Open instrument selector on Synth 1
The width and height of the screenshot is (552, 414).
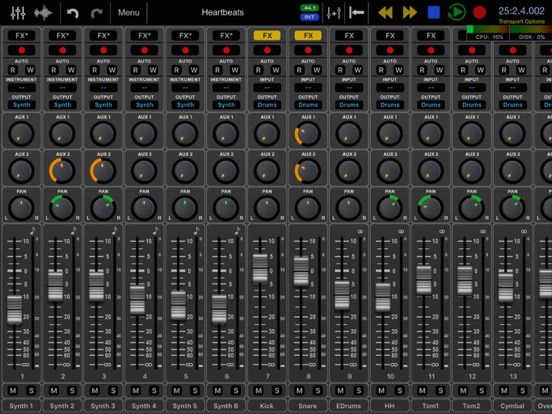click(21, 88)
